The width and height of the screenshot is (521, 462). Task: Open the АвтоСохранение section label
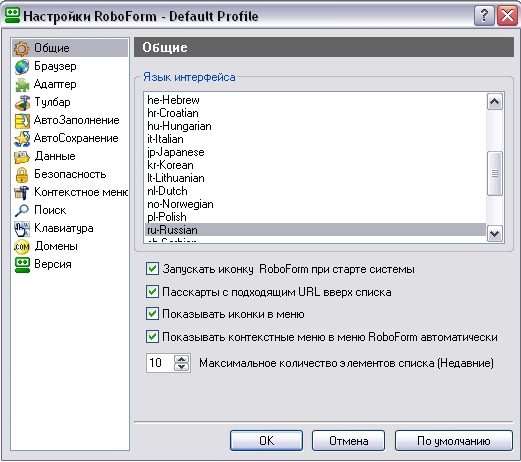pos(76,138)
